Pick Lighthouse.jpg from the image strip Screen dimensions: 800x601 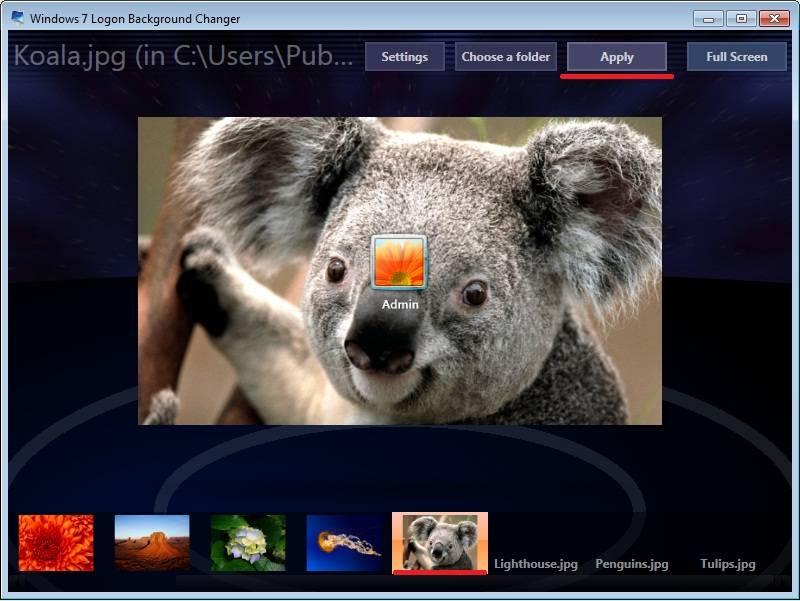tap(536, 564)
